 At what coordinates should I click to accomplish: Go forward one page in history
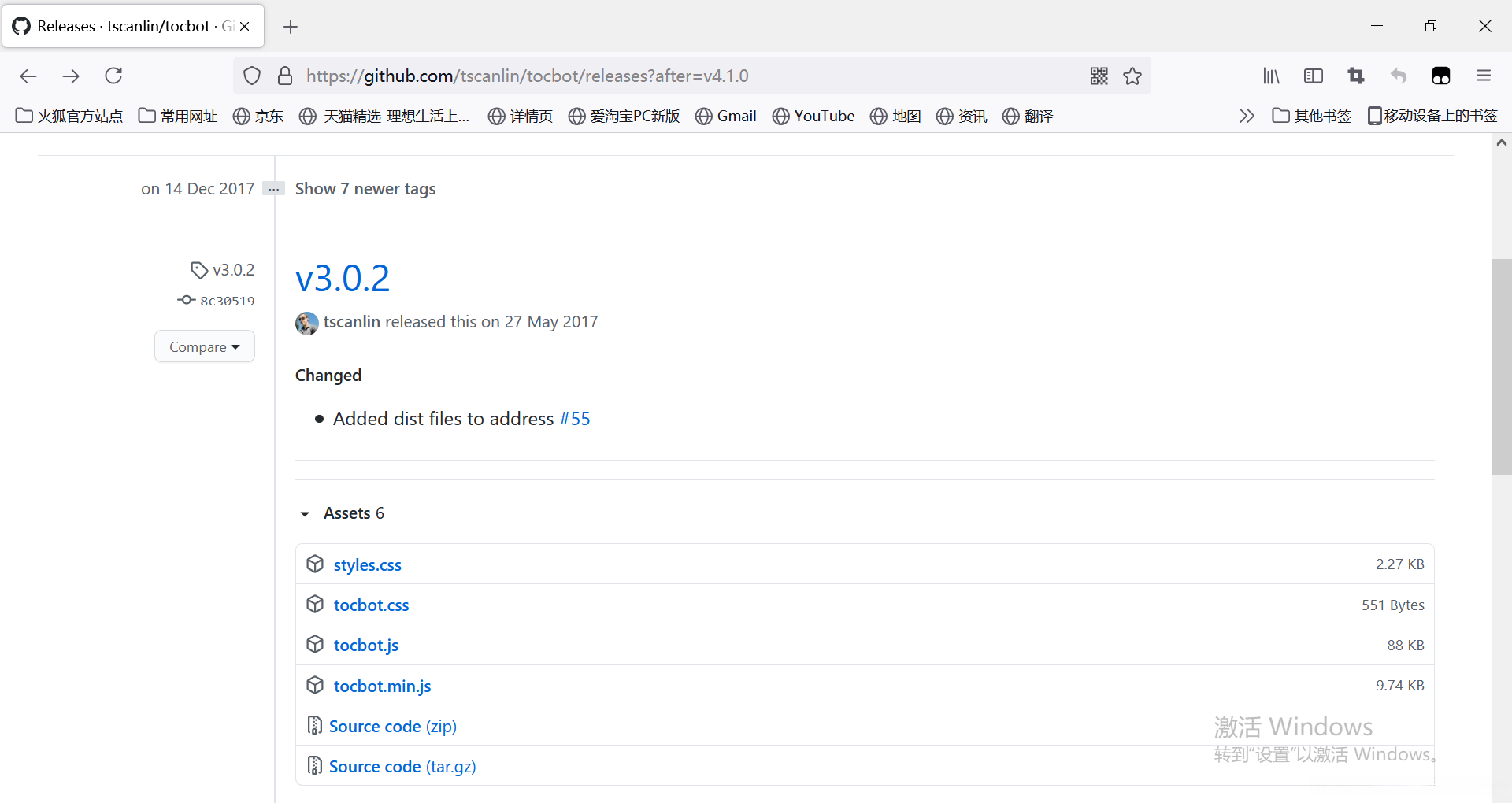[x=71, y=76]
